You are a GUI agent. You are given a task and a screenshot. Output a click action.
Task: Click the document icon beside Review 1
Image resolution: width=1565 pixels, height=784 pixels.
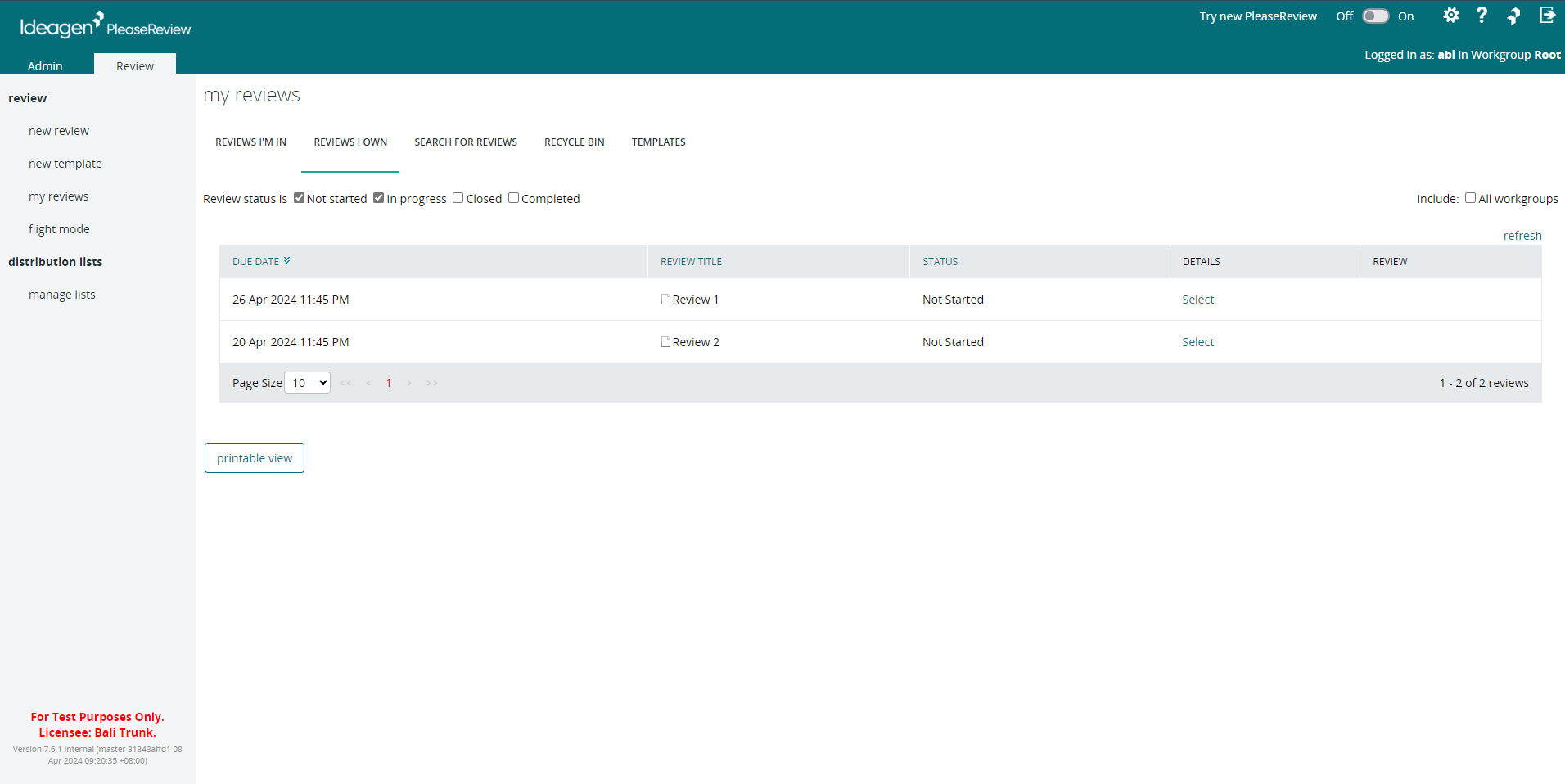point(665,300)
